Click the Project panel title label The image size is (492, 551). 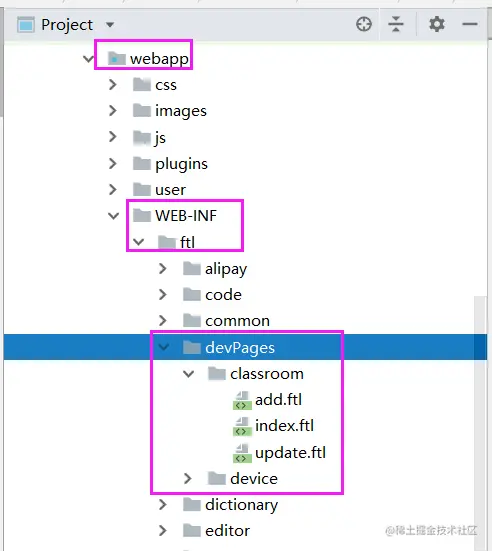coord(67,25)
